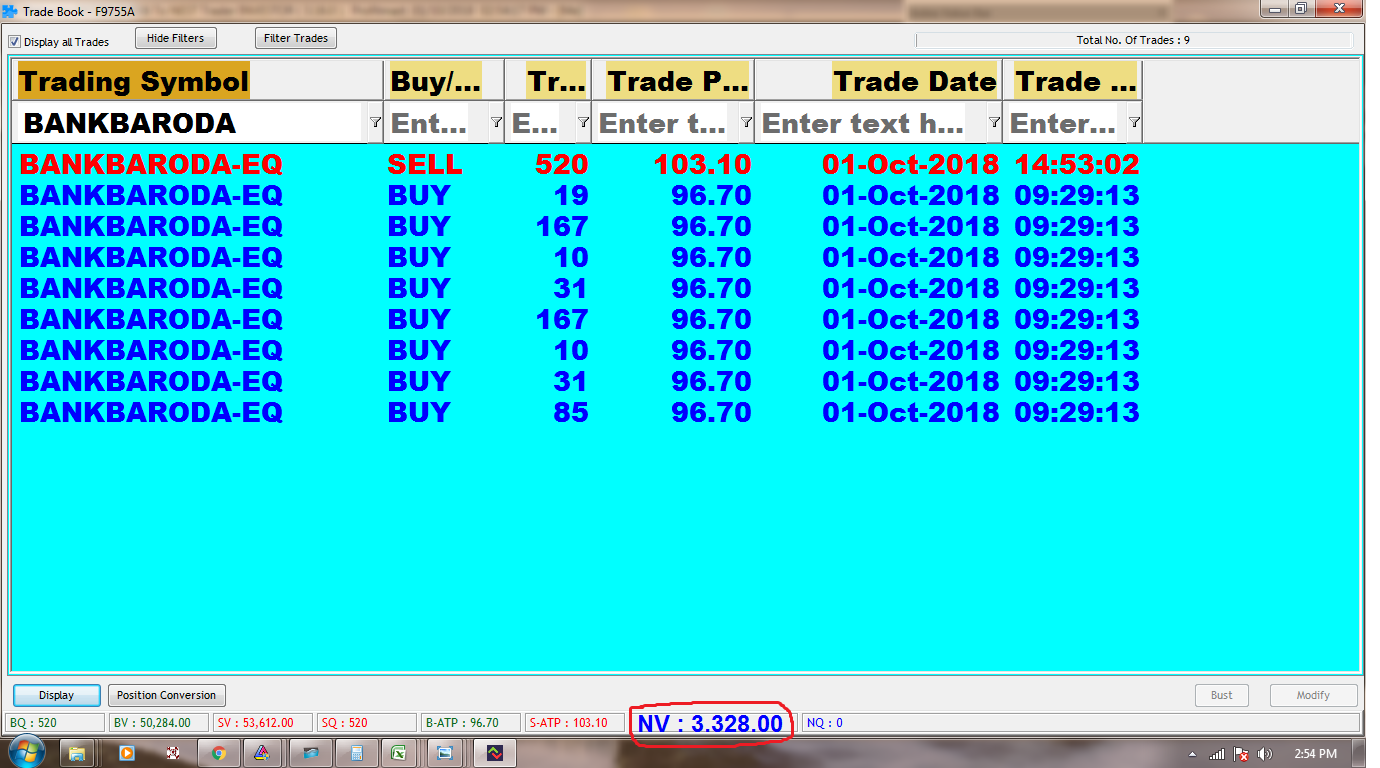Screen dimensions: 1380x768
Task: Click the quantity 520 in the SELL row
Action: click(x=561, y=164)
